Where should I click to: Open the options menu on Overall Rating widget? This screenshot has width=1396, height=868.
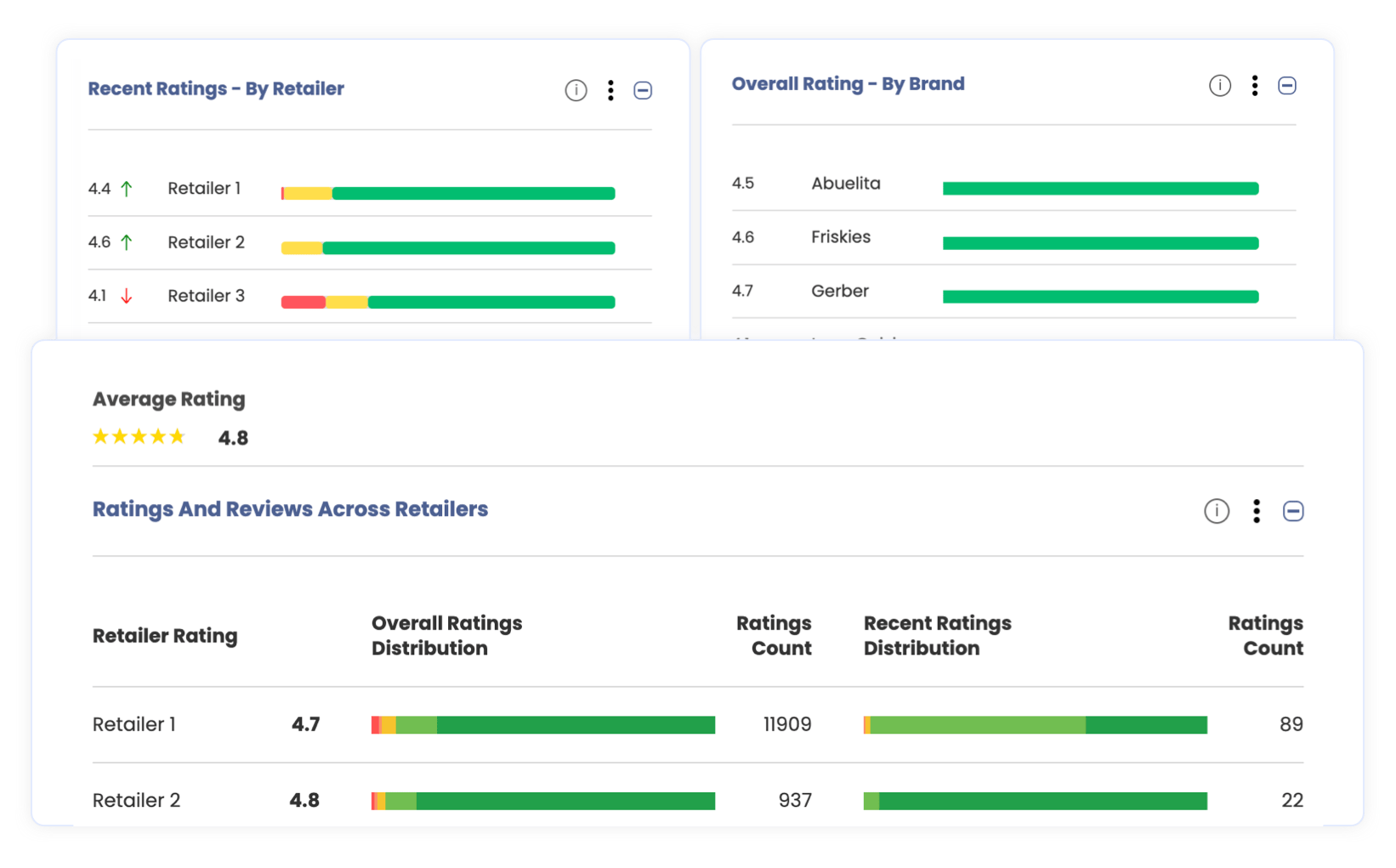(x=1254, y=85)
